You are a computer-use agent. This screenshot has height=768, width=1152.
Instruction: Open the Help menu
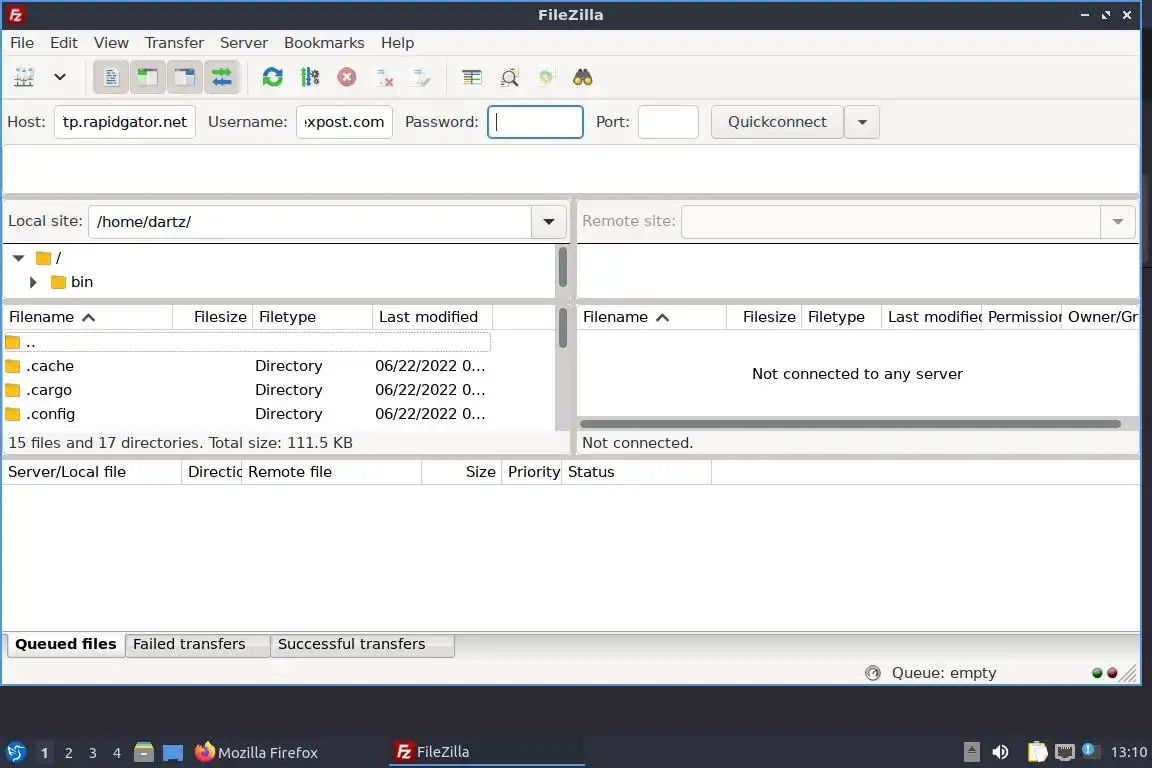397,43
